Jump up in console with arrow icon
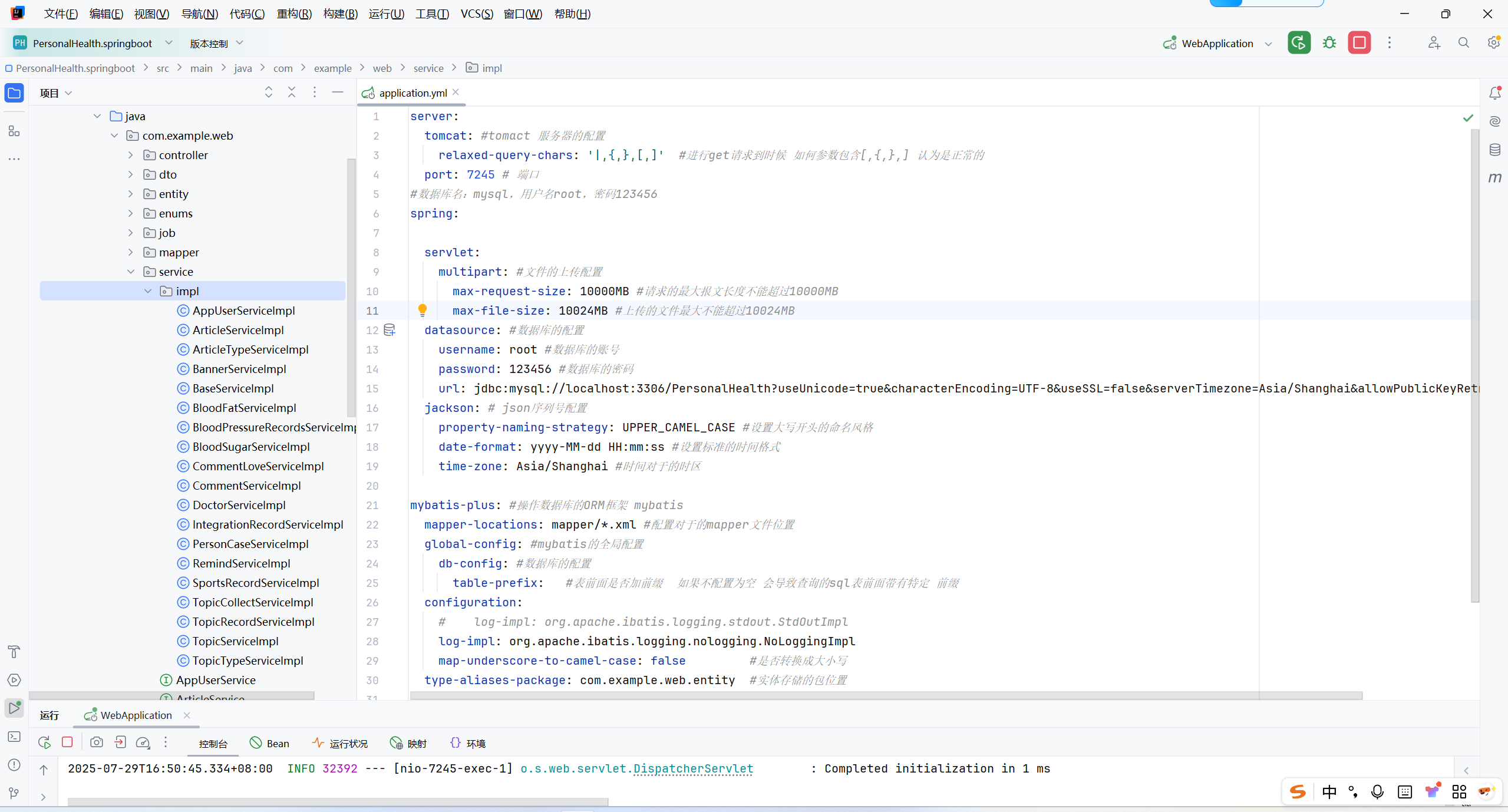Image resolution: width=1508 pixels, height=812 pixels. pos(44,770)
